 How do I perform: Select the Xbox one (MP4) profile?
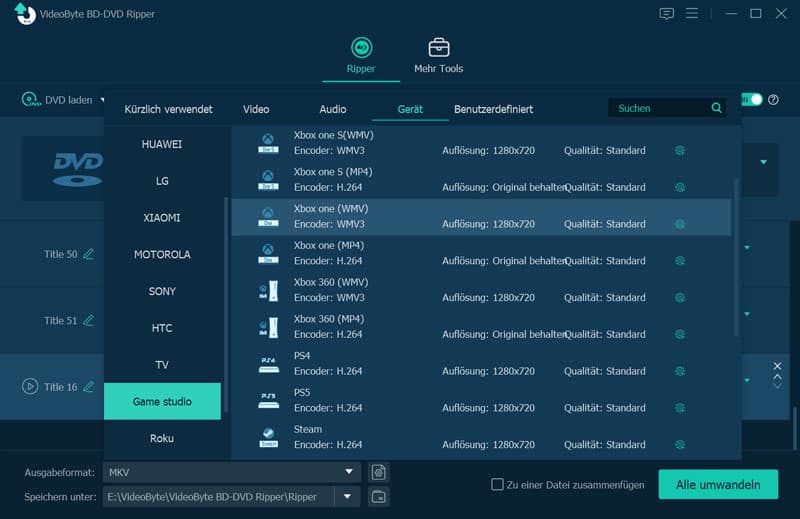tap(481, 254)
